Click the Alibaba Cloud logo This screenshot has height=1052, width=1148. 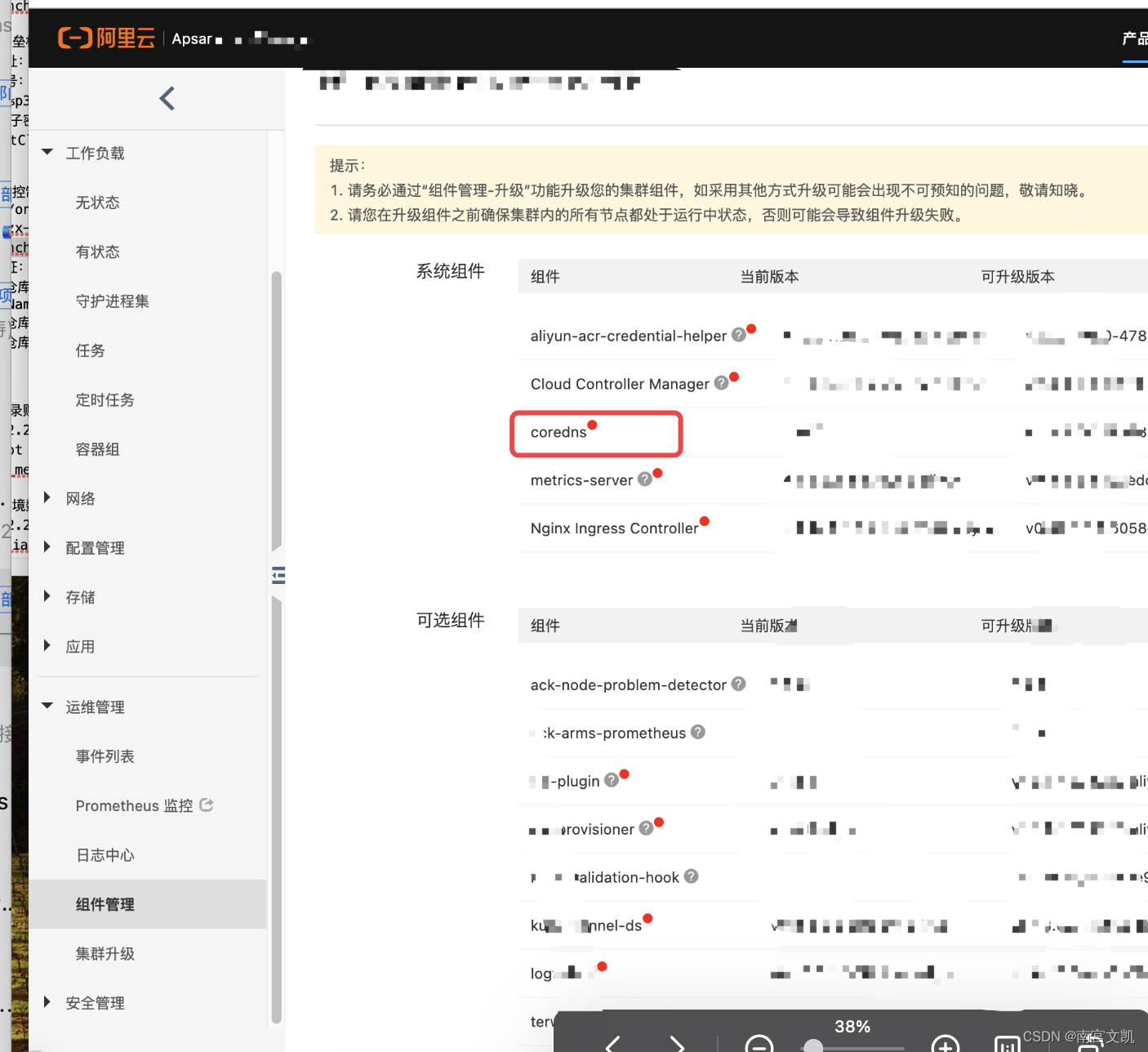[106, 38]
